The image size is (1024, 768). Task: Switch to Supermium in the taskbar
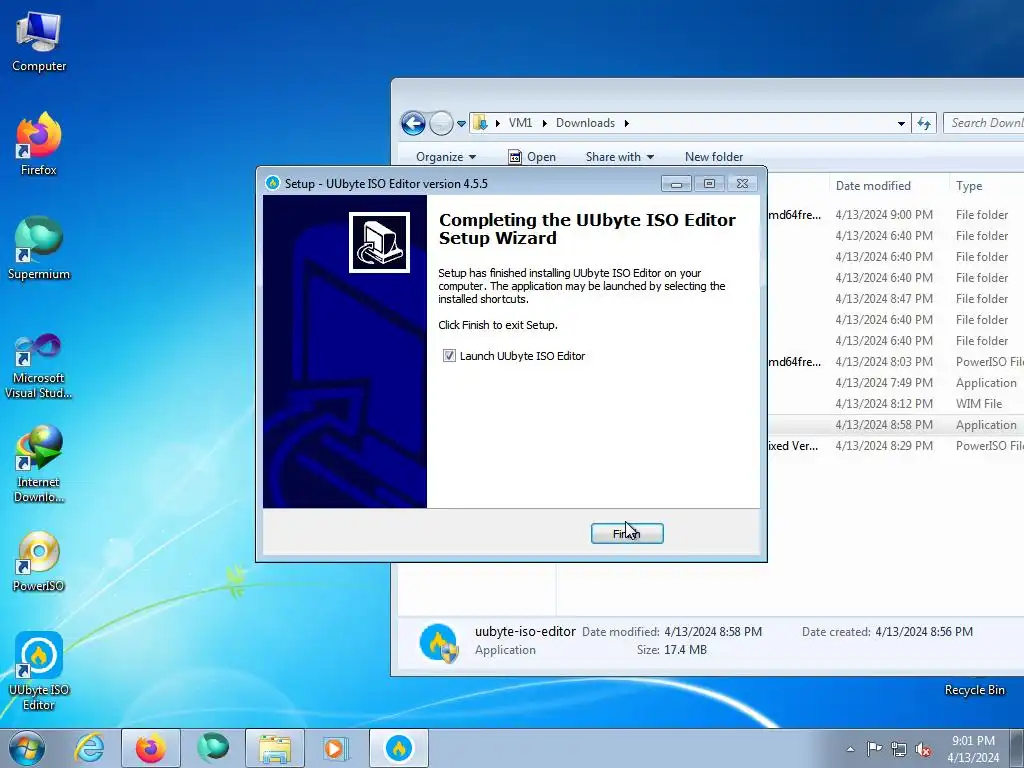[x=213, y=748]
